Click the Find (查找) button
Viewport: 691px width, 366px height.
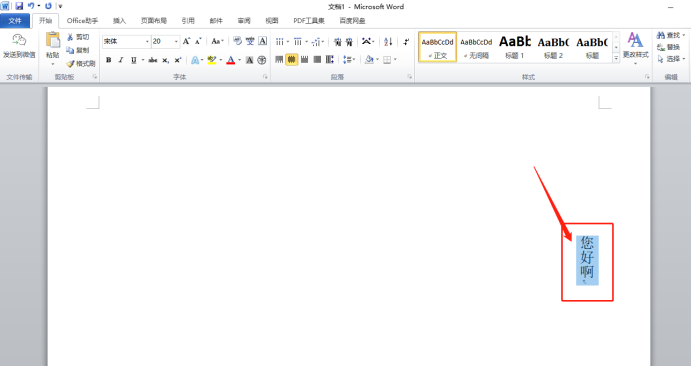pos(670,35)
